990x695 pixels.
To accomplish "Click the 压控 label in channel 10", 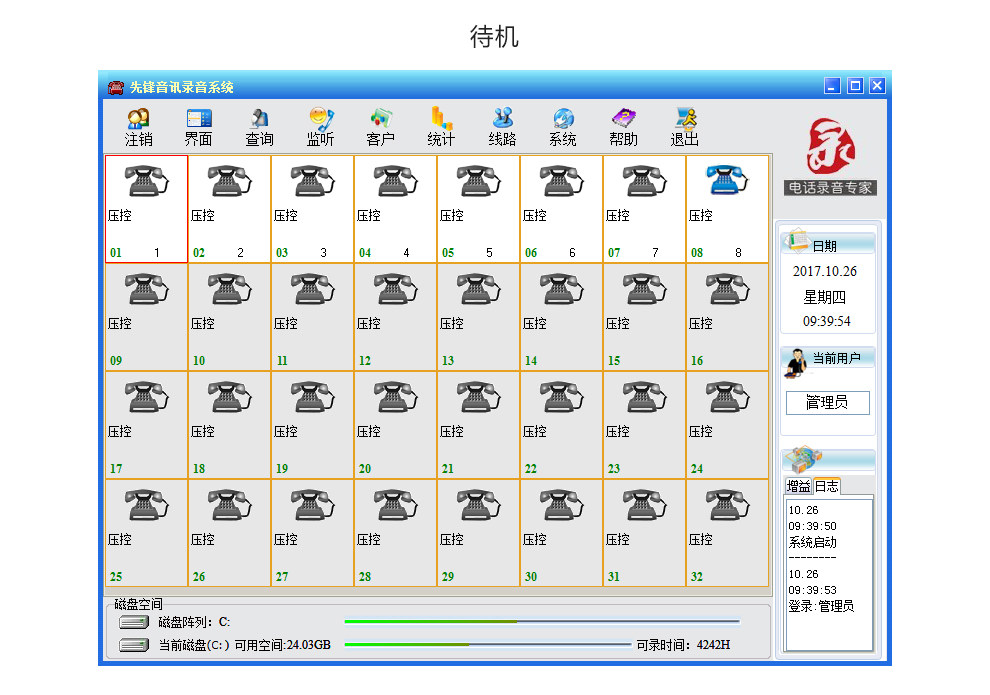I will point(203,324).
